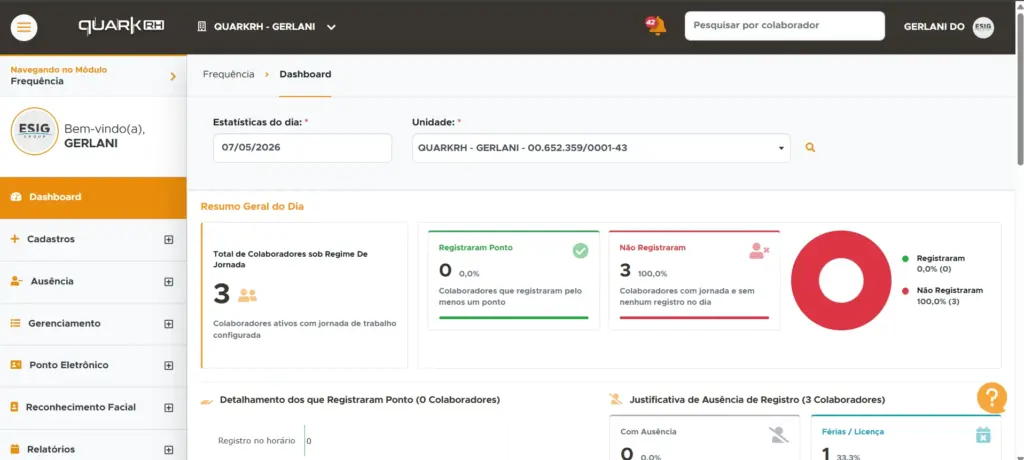Open the Ponto Eletrônico sidebar menu
Screen dimensions: 1024x460
tap(93, 366)
